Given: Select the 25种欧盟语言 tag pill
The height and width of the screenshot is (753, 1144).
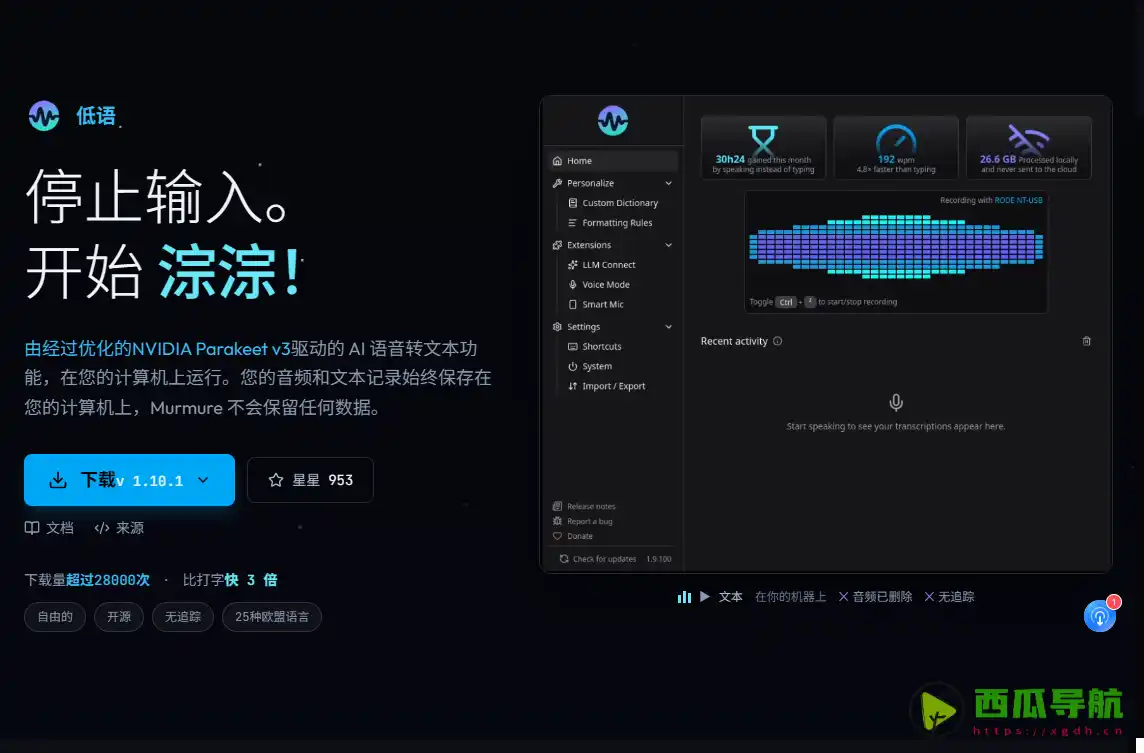Looking at the screenshot, I should pyautogui.click(x=271, y=617).
